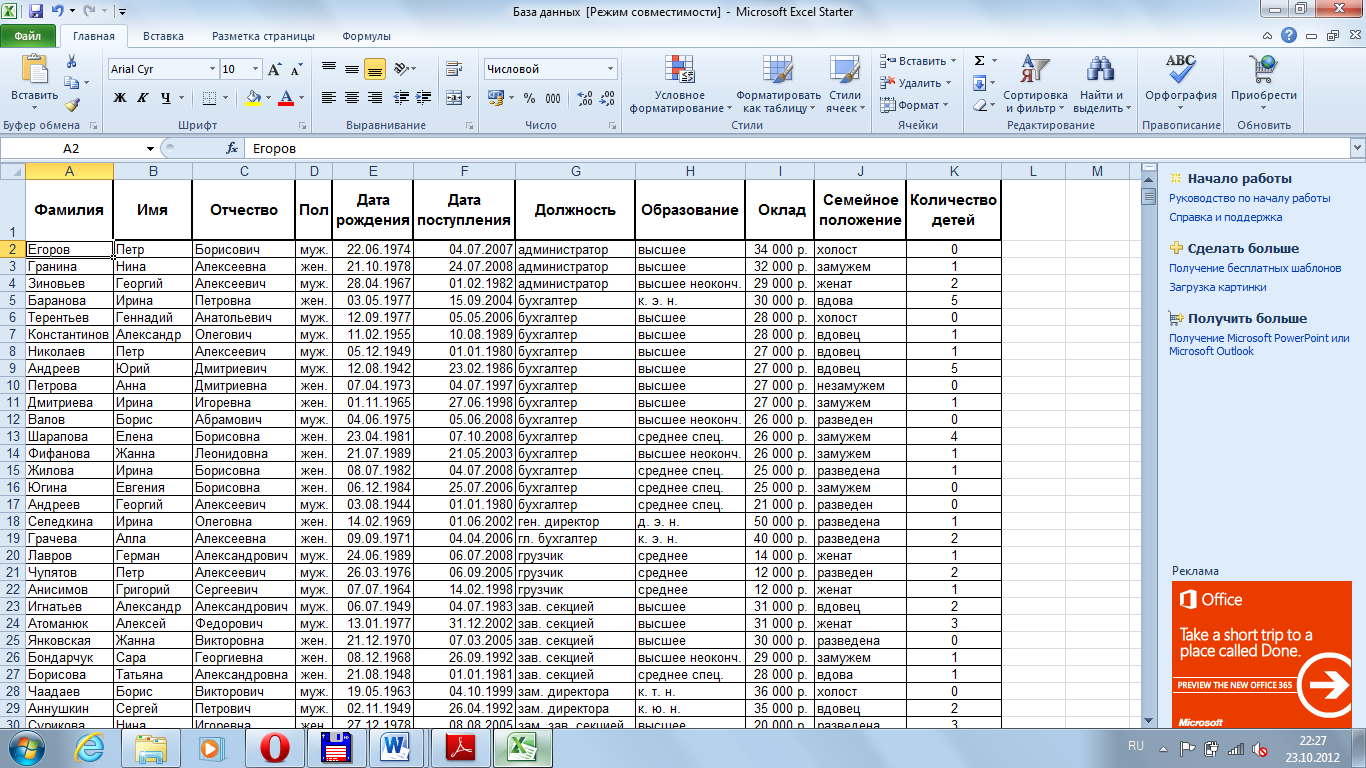The height and width of the screenshot is (768, 1366).
Task: Align text to top of cell
Action: coord(328,69)
